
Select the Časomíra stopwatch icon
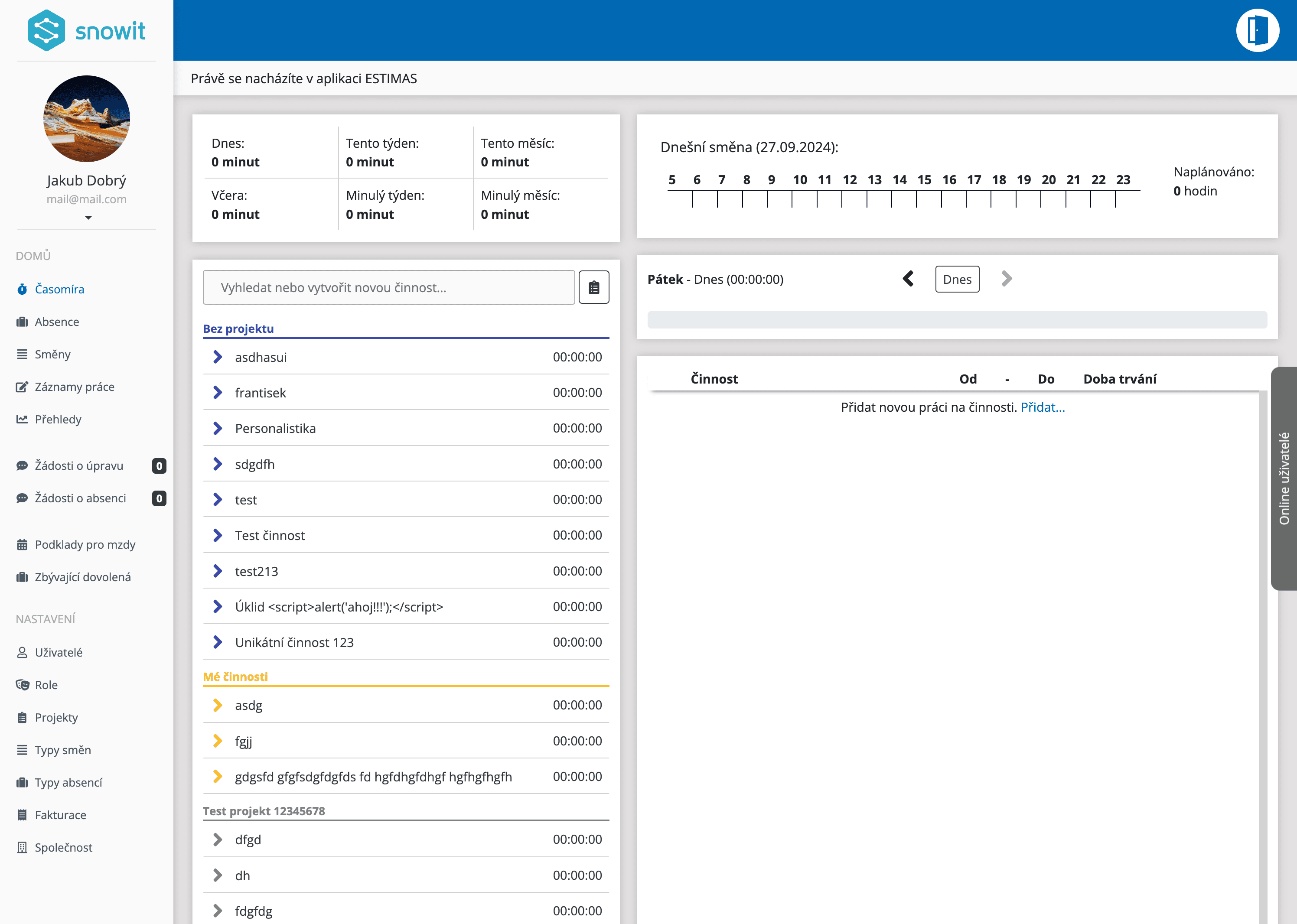[x=22, y=289]
